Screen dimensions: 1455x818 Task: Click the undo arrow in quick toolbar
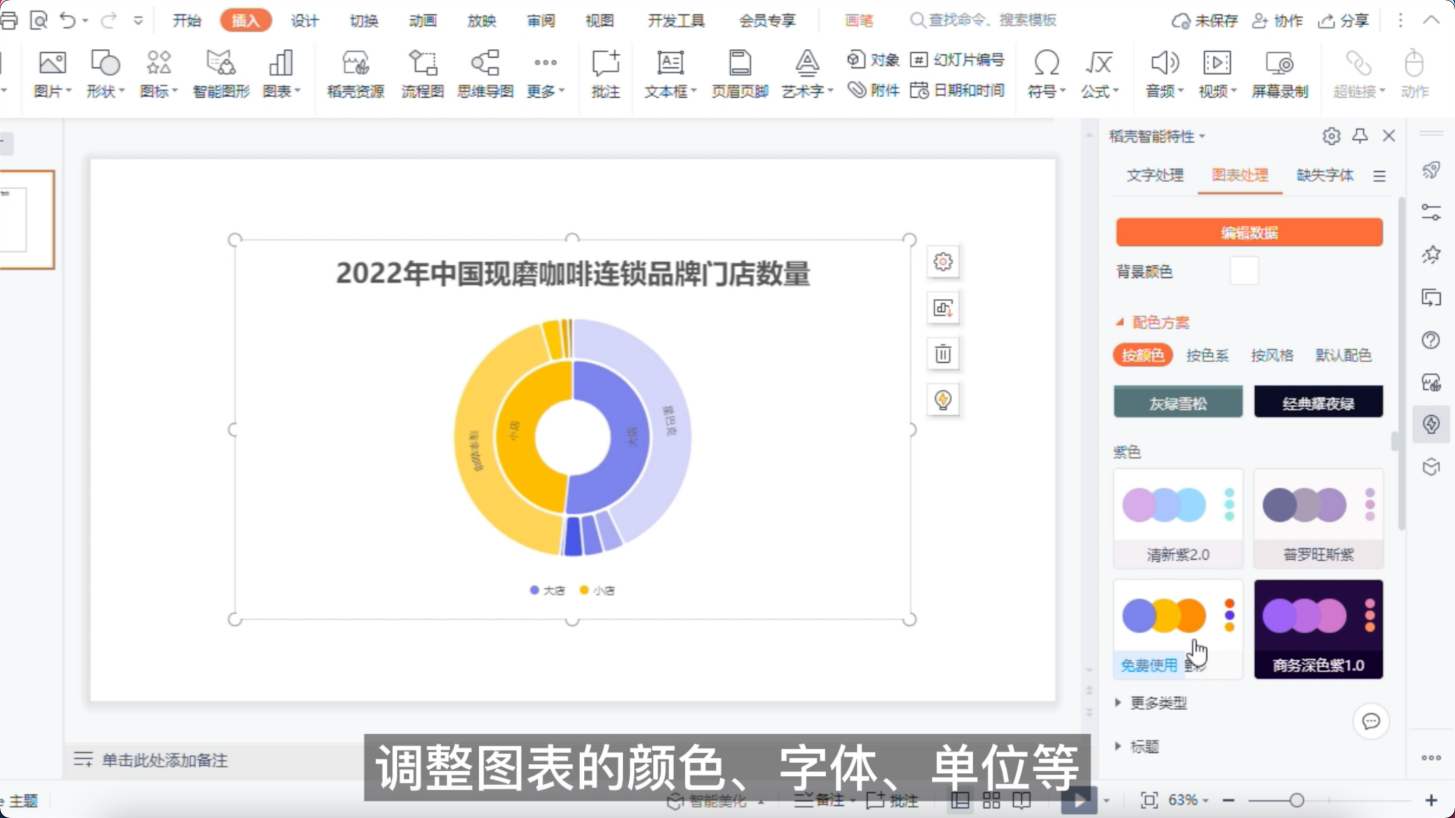[68, 20]
